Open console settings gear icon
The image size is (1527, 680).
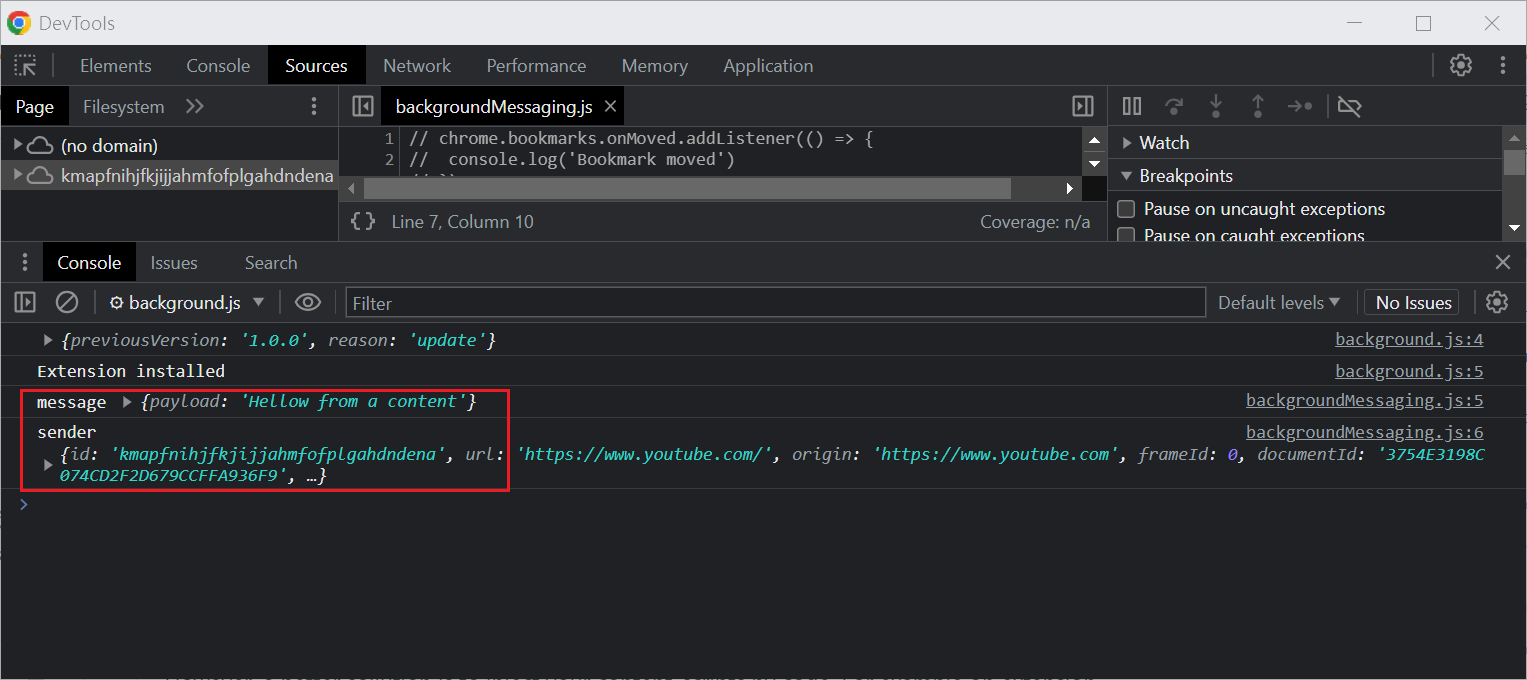point(1496,302)
